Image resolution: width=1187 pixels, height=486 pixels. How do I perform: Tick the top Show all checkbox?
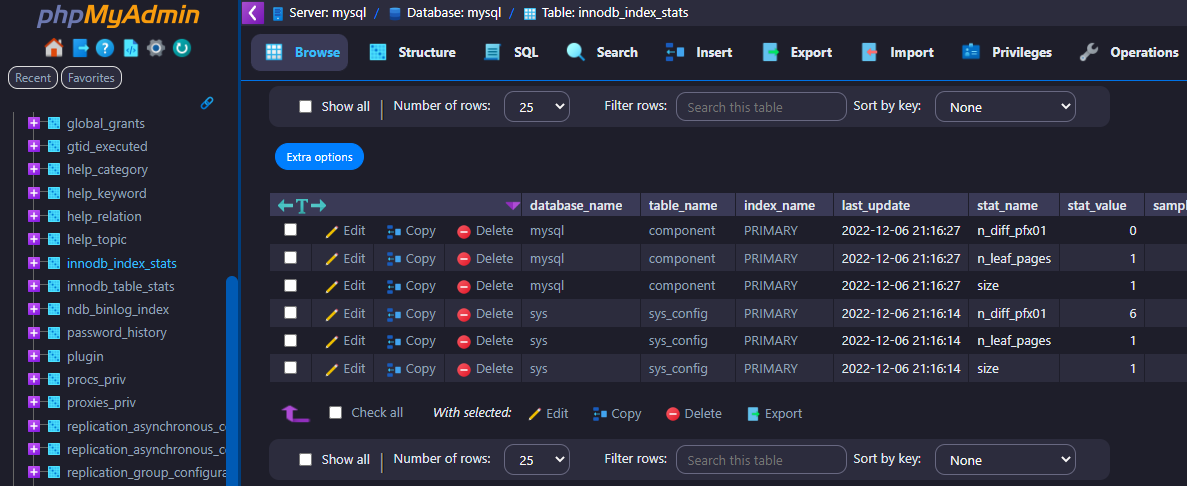coord(305,107)
